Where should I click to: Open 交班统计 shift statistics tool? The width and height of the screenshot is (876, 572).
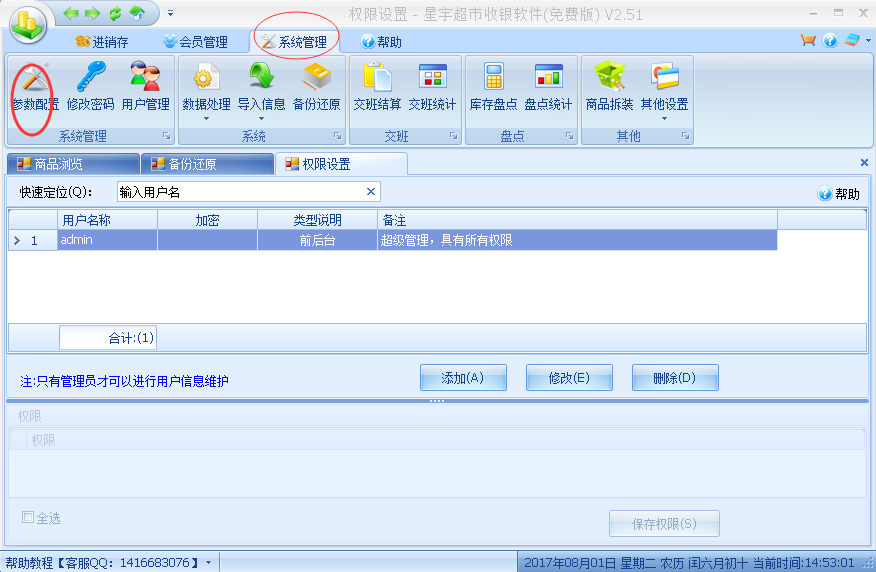pos(432,87)
